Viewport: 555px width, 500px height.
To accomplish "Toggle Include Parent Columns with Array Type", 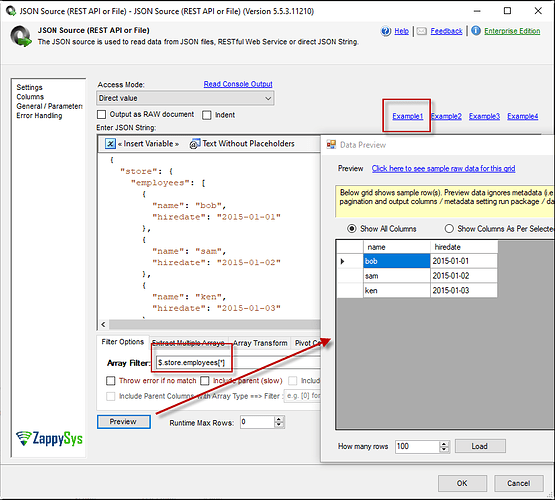I will 111,396.
